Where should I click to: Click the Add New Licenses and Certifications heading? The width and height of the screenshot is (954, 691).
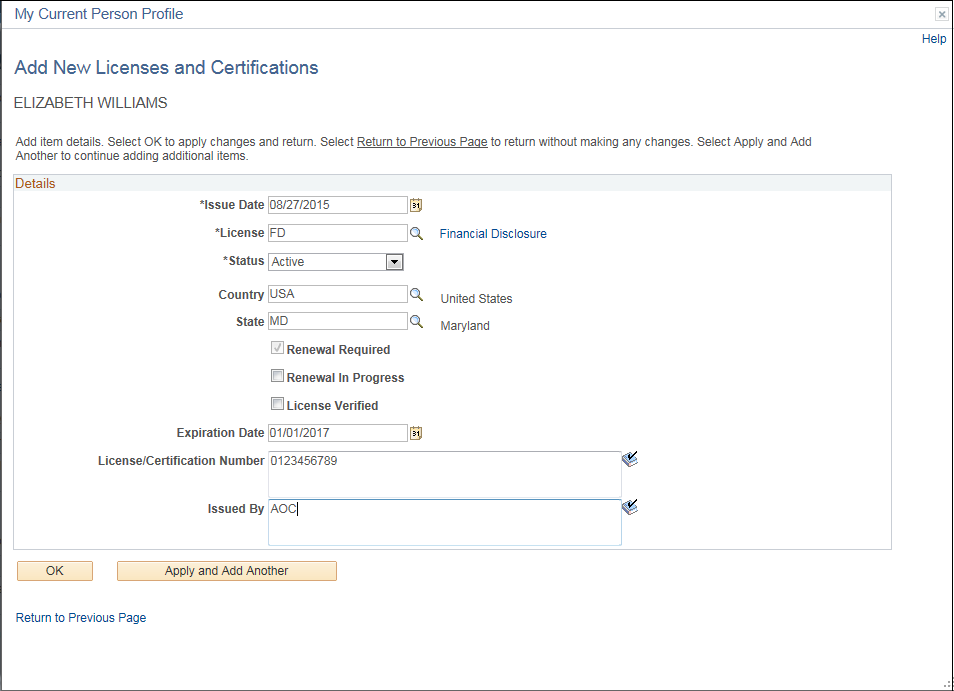[166, 68]
